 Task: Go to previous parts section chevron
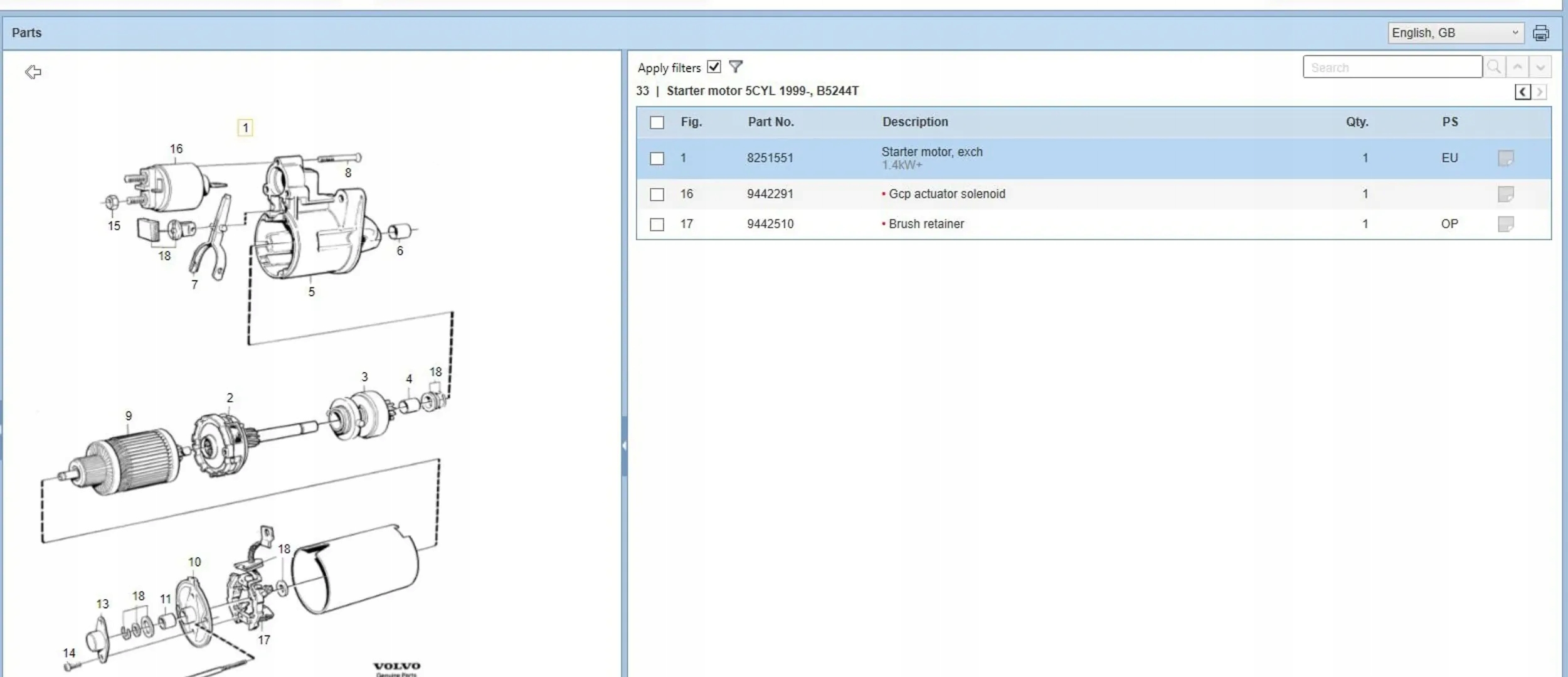[x=1523, y=92]
